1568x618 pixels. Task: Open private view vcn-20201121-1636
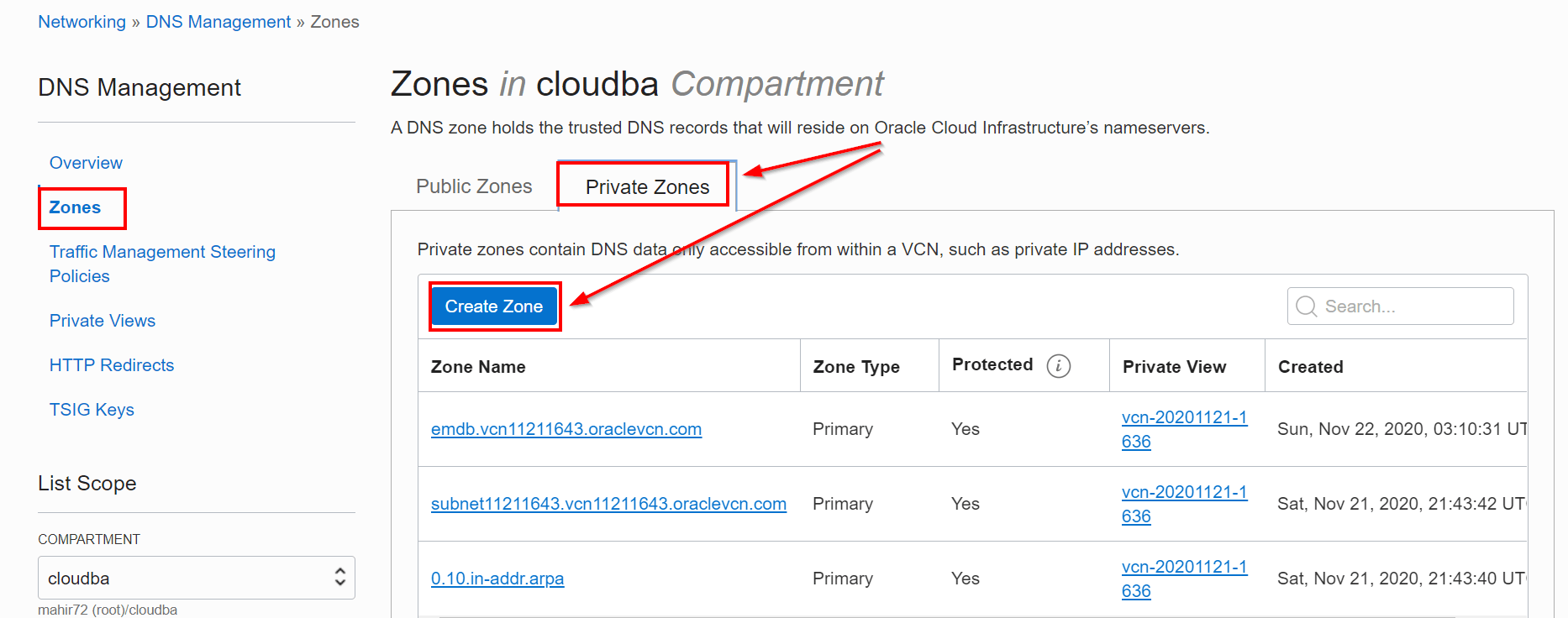[x=1184, y=428]
